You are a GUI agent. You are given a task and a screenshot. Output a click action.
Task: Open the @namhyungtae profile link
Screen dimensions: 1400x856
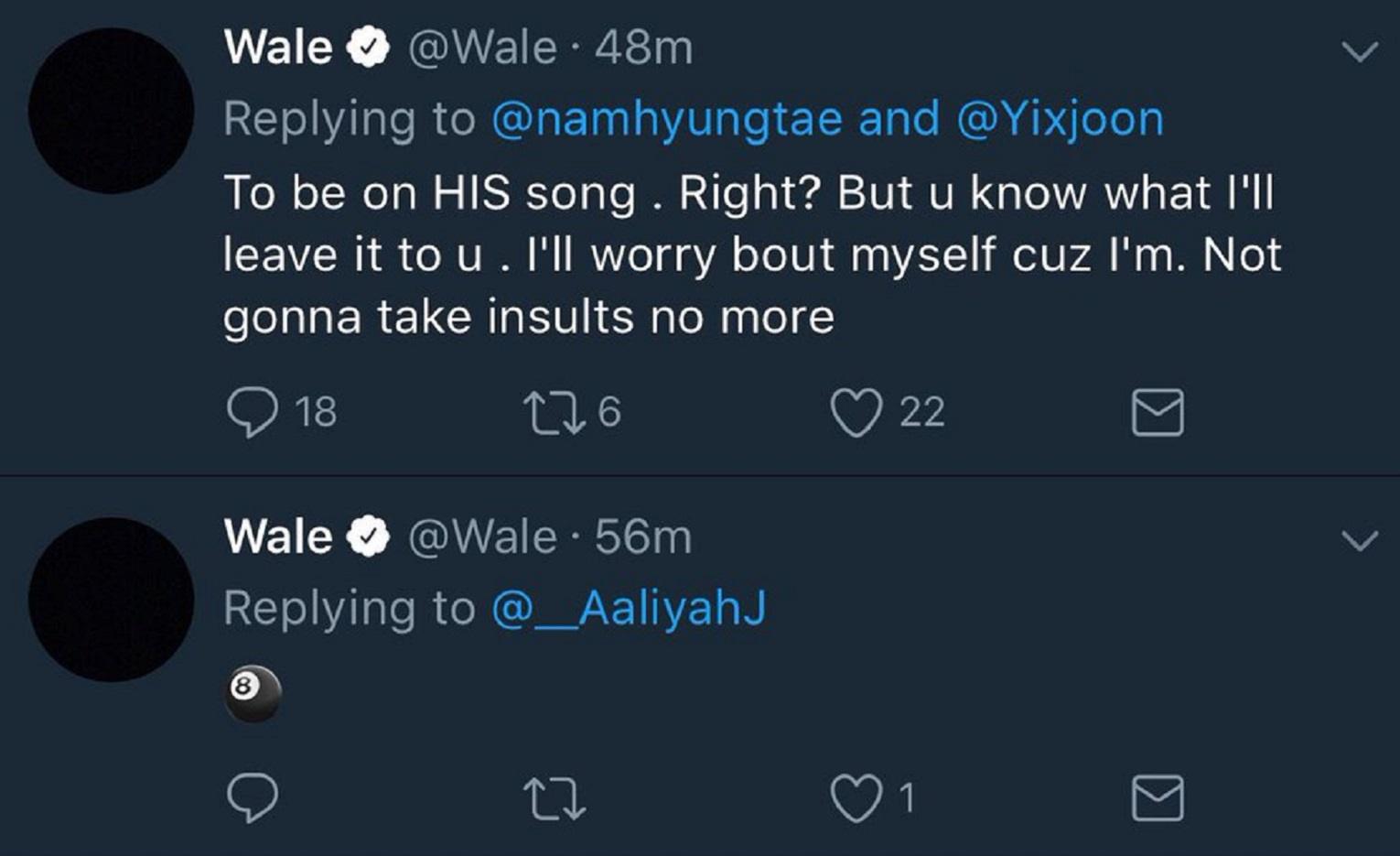[666, 119]
